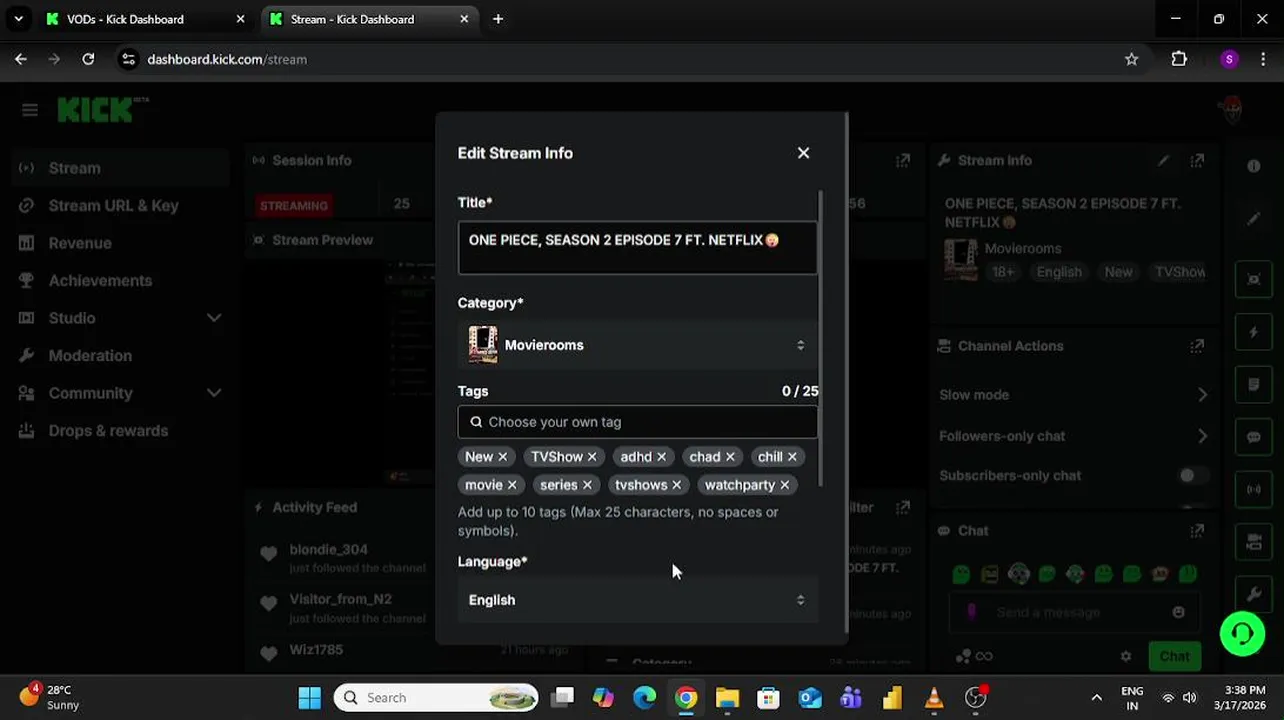Open the Windows Start menu
The width and height of the screenshot is (1284, 720).
pos(309,698)
